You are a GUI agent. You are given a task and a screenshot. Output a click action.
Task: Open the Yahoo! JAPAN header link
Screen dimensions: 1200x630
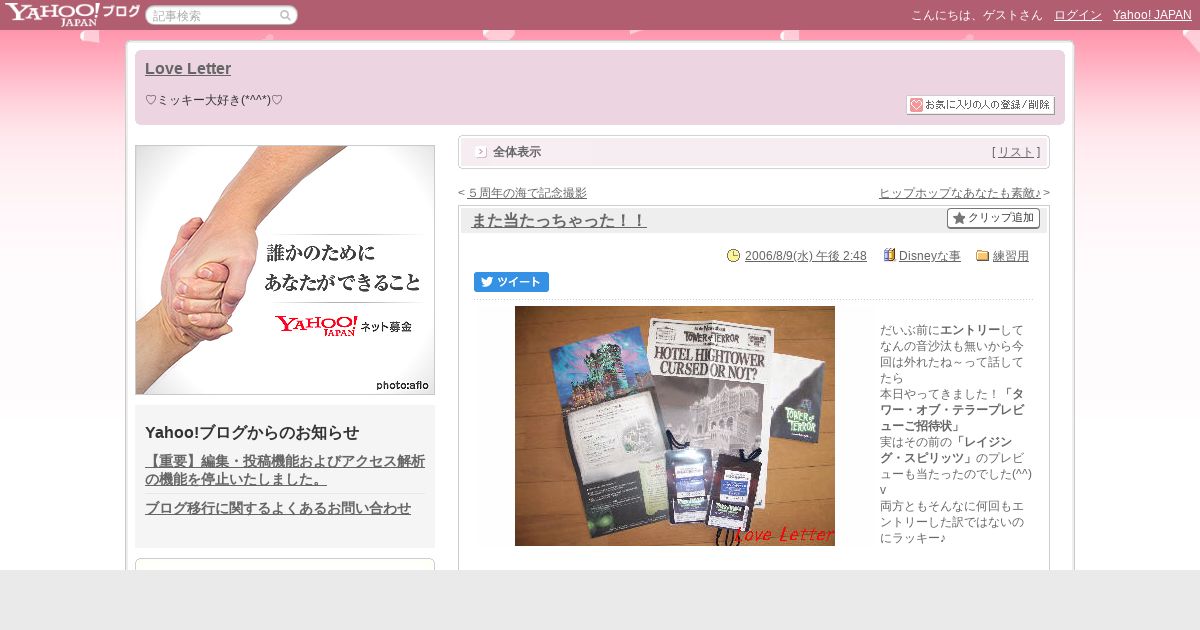coord(1152,15)
